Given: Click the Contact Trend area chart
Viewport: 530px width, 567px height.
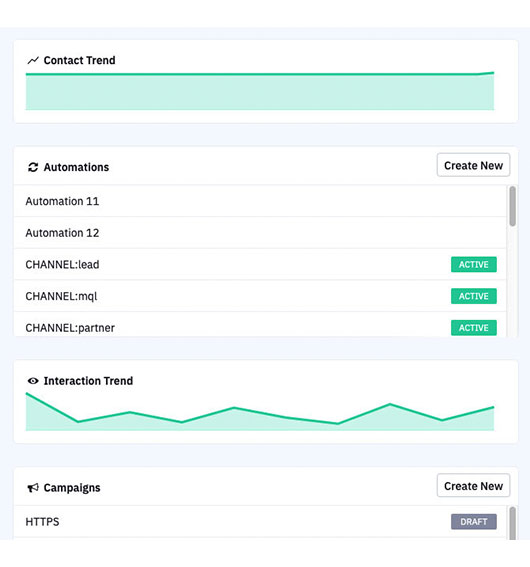Looking at the screenshot, I should (260, 91).
